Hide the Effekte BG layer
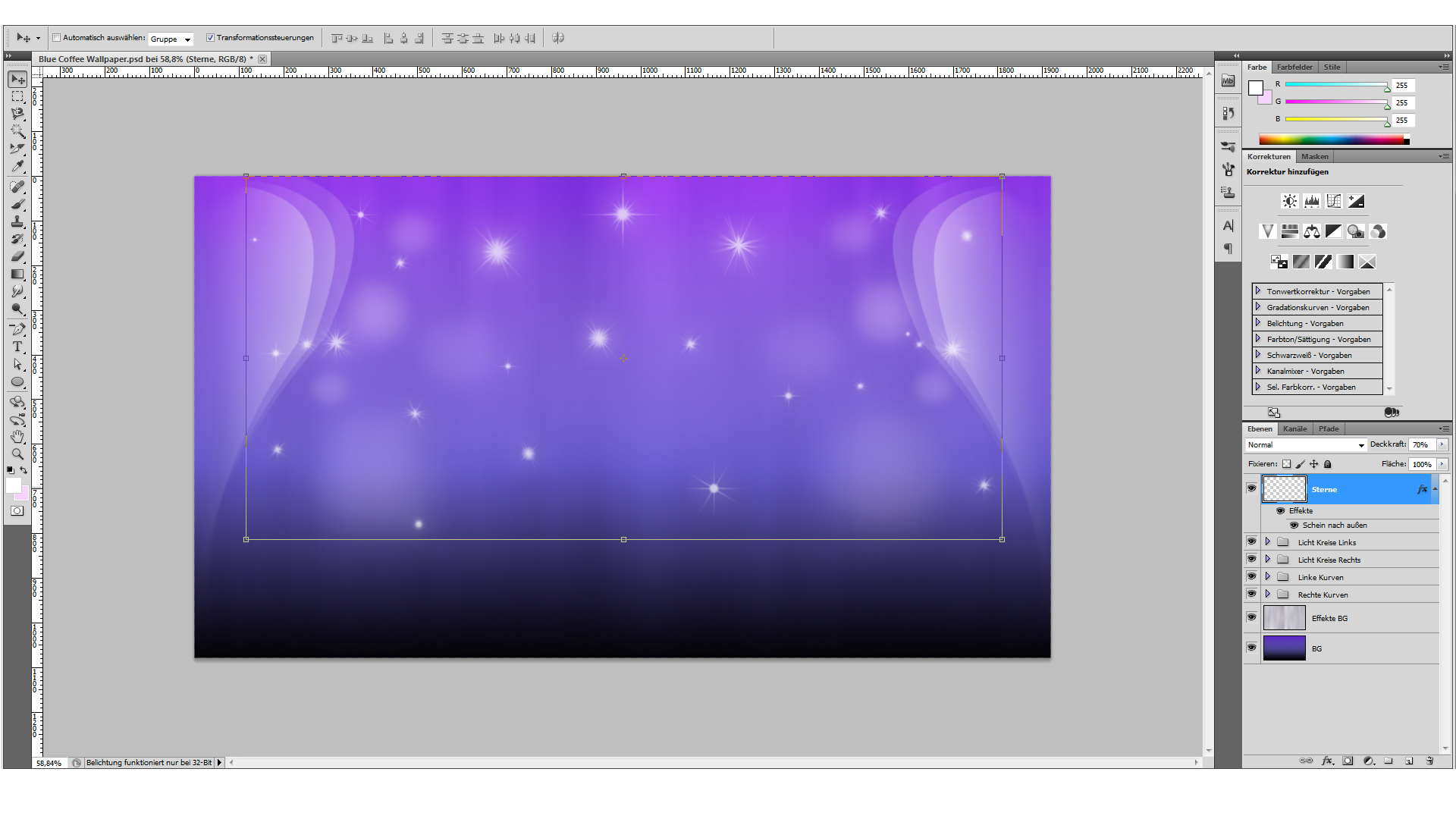 [1251, 617]
